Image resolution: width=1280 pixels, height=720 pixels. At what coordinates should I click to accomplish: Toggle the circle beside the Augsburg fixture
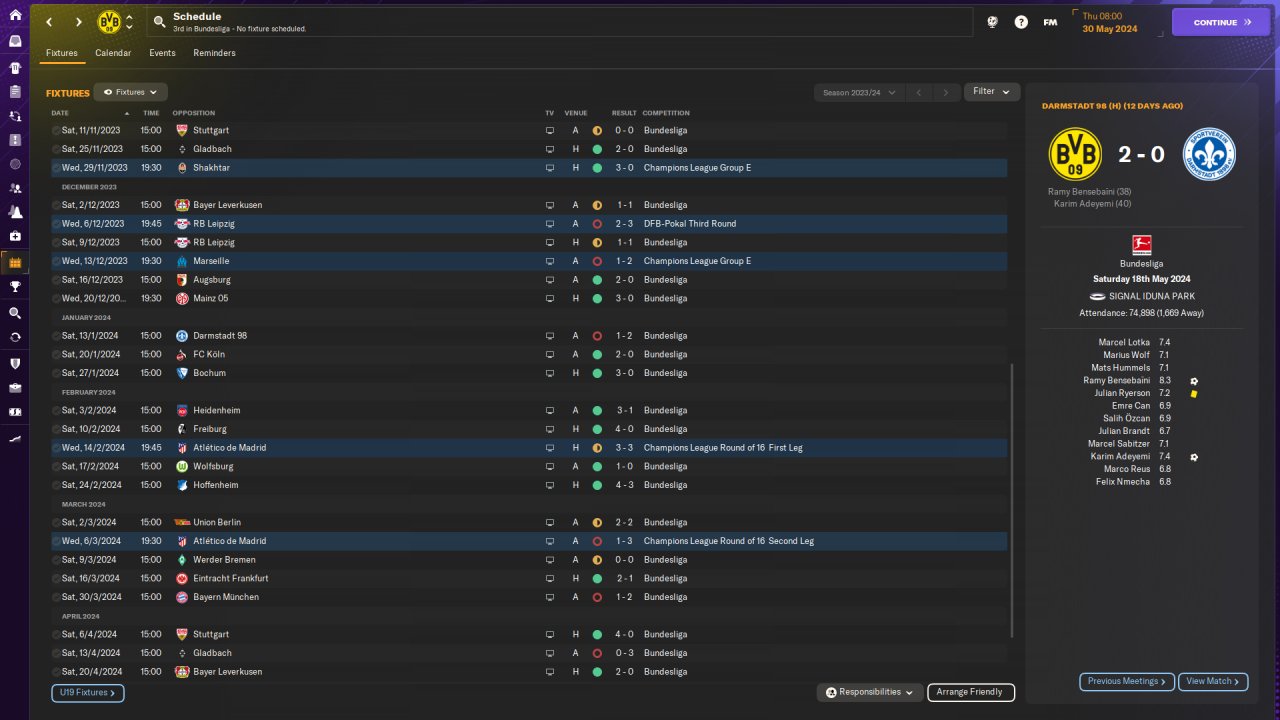(x=56, y=280)
